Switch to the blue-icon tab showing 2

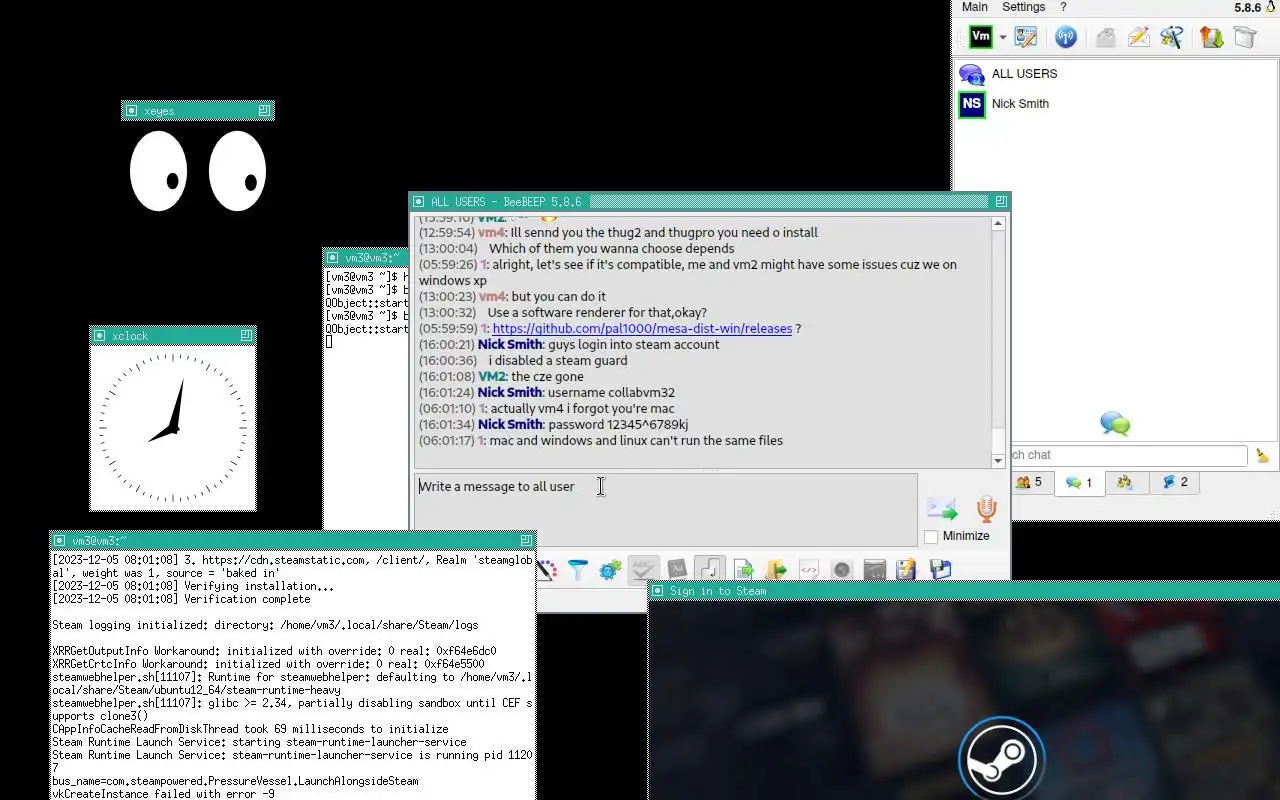click(x=1174, y=482)
